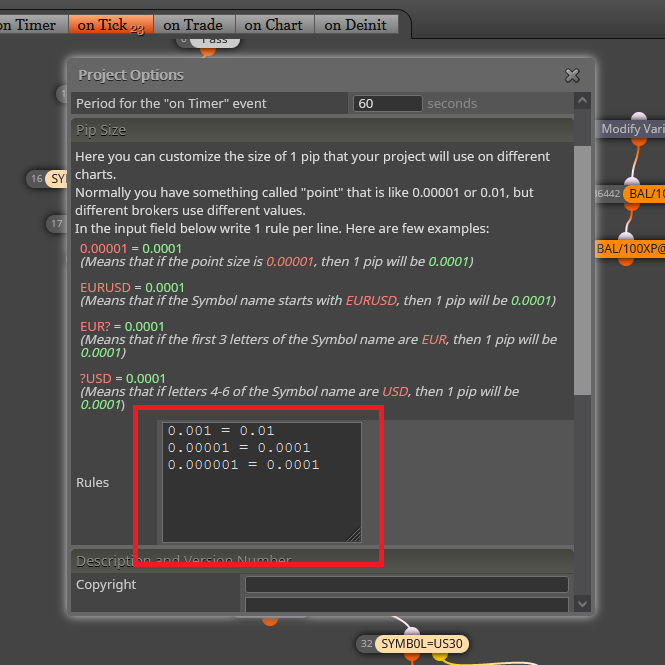Click the dialog vertical scrollbar thumb
665x665 pixels.
(x=582, y=271)
